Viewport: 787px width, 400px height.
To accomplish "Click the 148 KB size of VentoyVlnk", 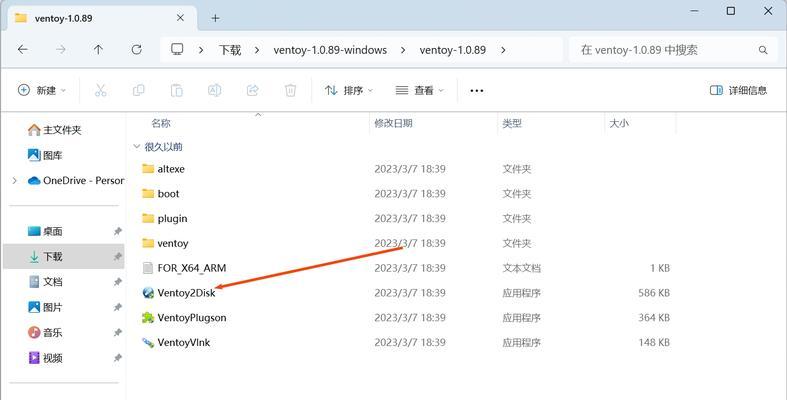I will click(654, 342).
